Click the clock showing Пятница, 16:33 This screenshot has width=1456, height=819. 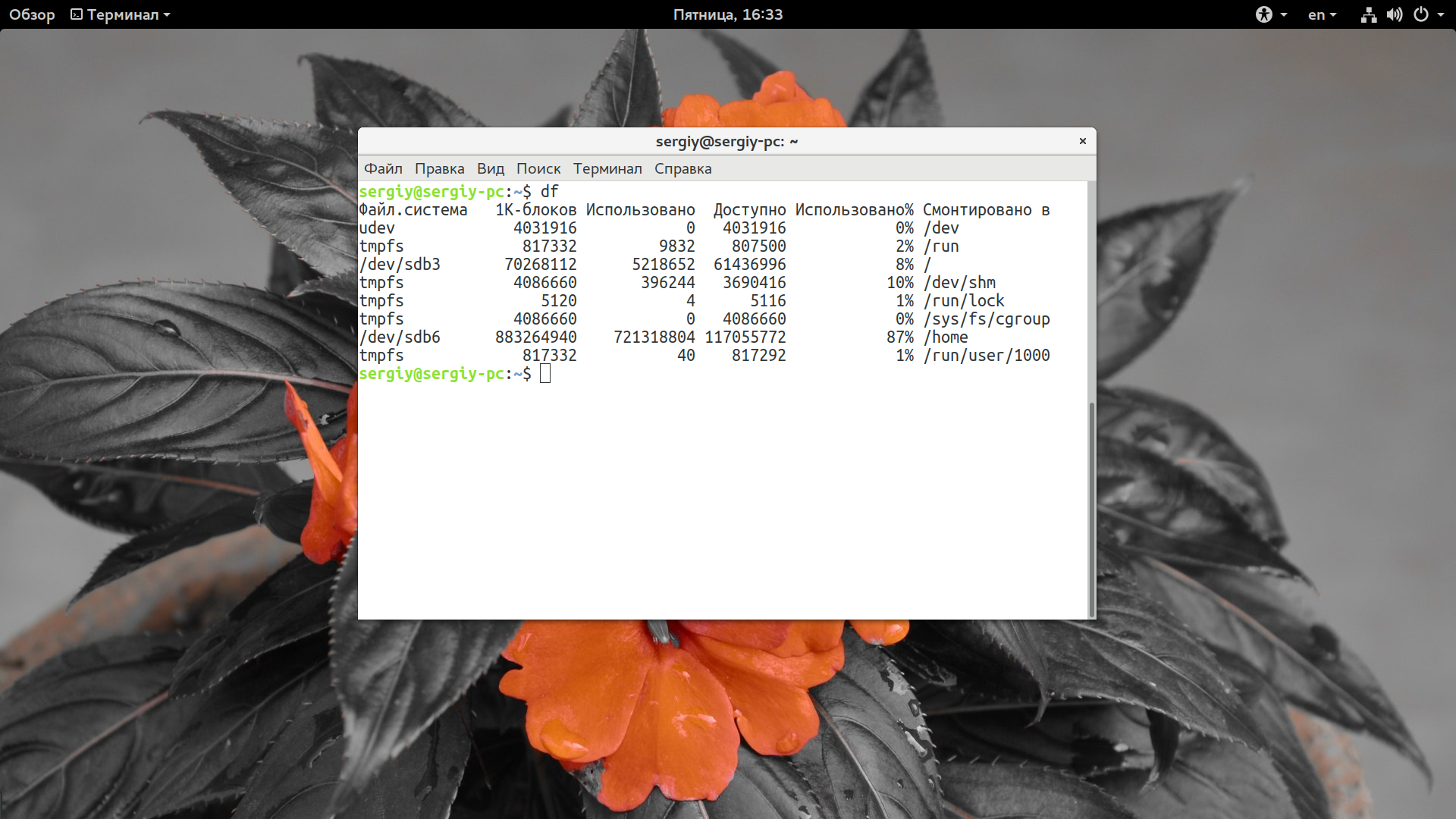[727, 14]
